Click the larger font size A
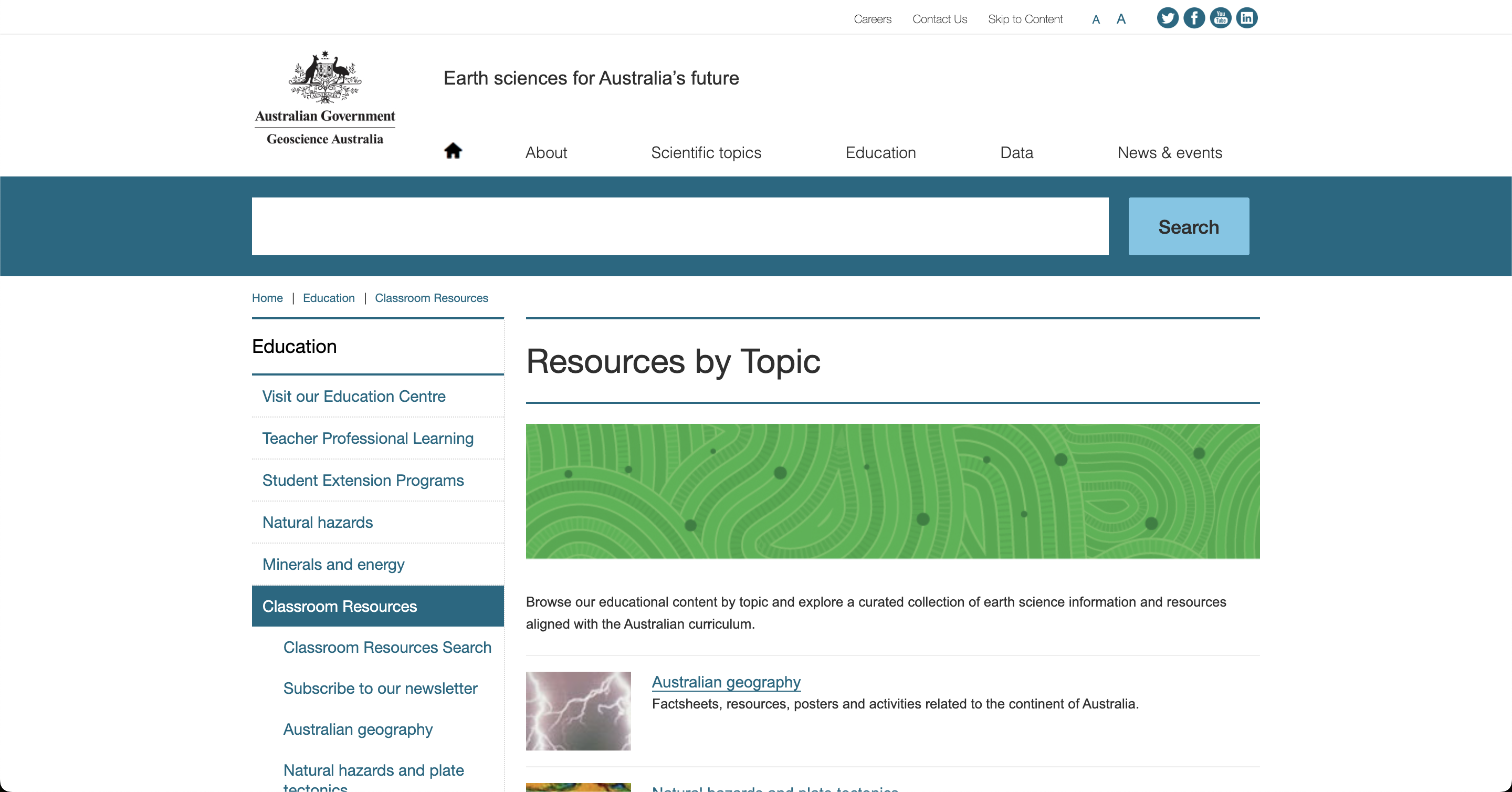The width and height of the screenshot is (1512, 792). pyautogui.click(x=1121, y=19)
